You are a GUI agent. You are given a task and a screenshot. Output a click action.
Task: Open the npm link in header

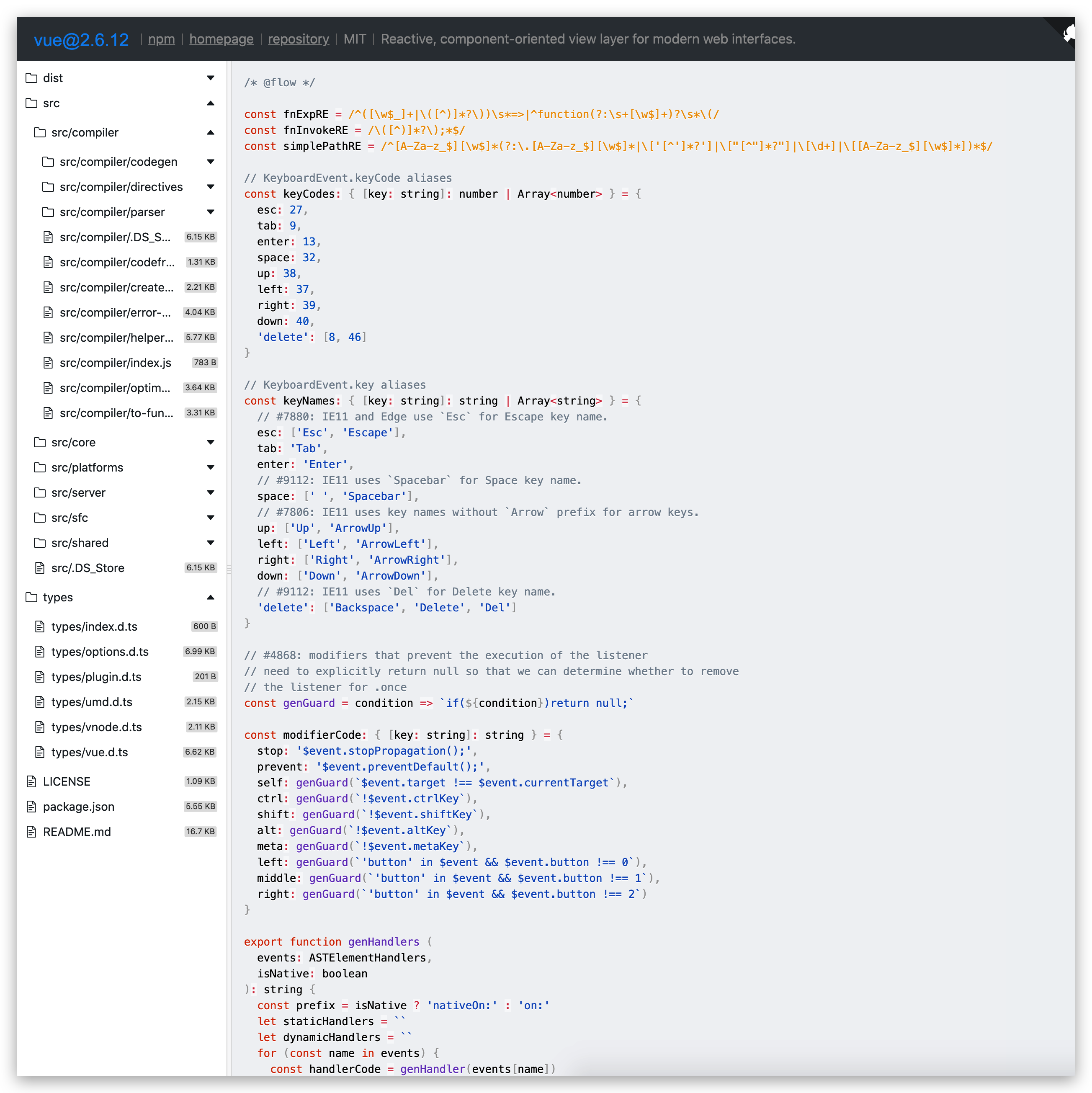tap(161, 39)
